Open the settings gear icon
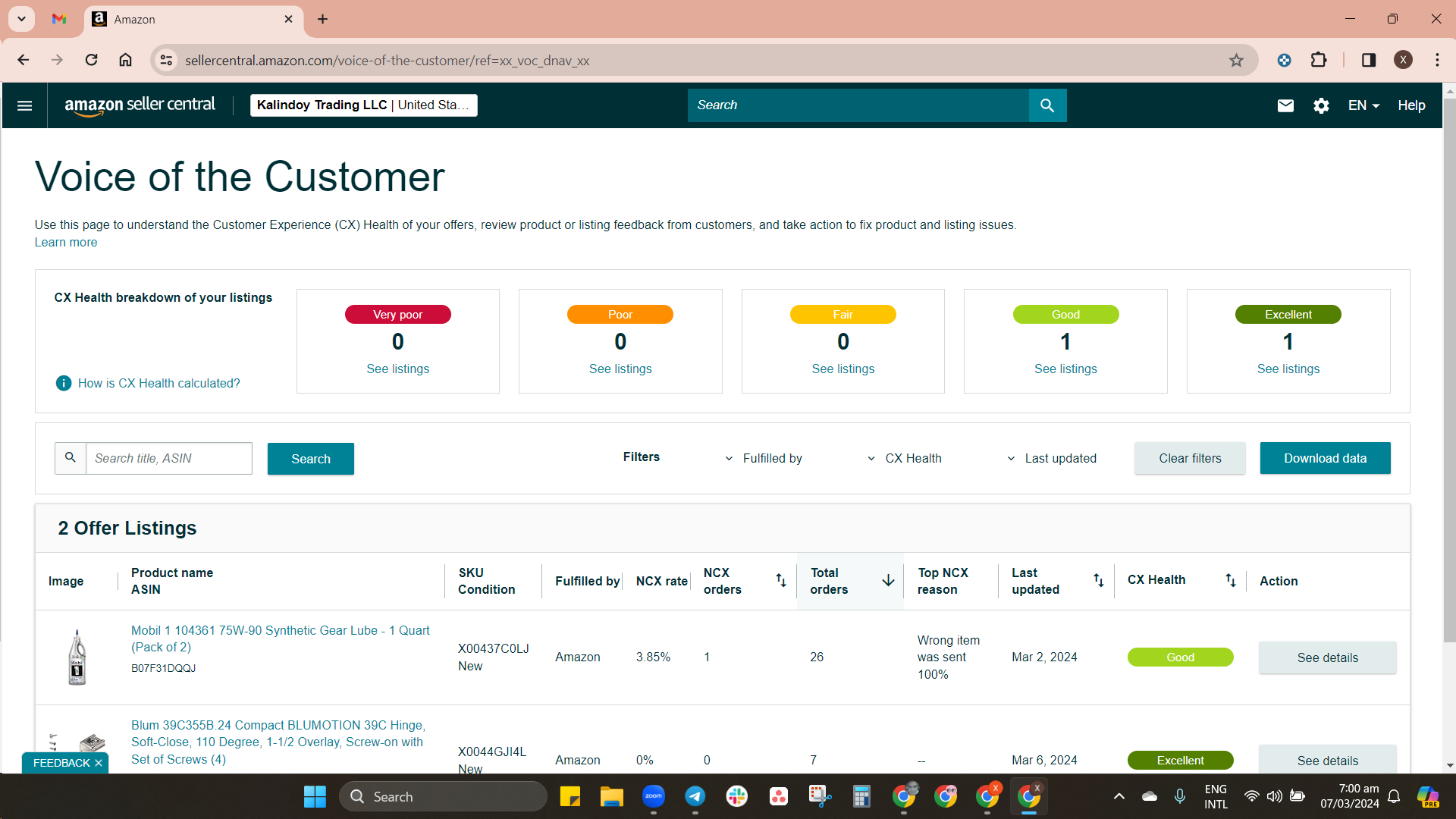Screen dimensions: 1456x819 click(x=1321, y=105)
